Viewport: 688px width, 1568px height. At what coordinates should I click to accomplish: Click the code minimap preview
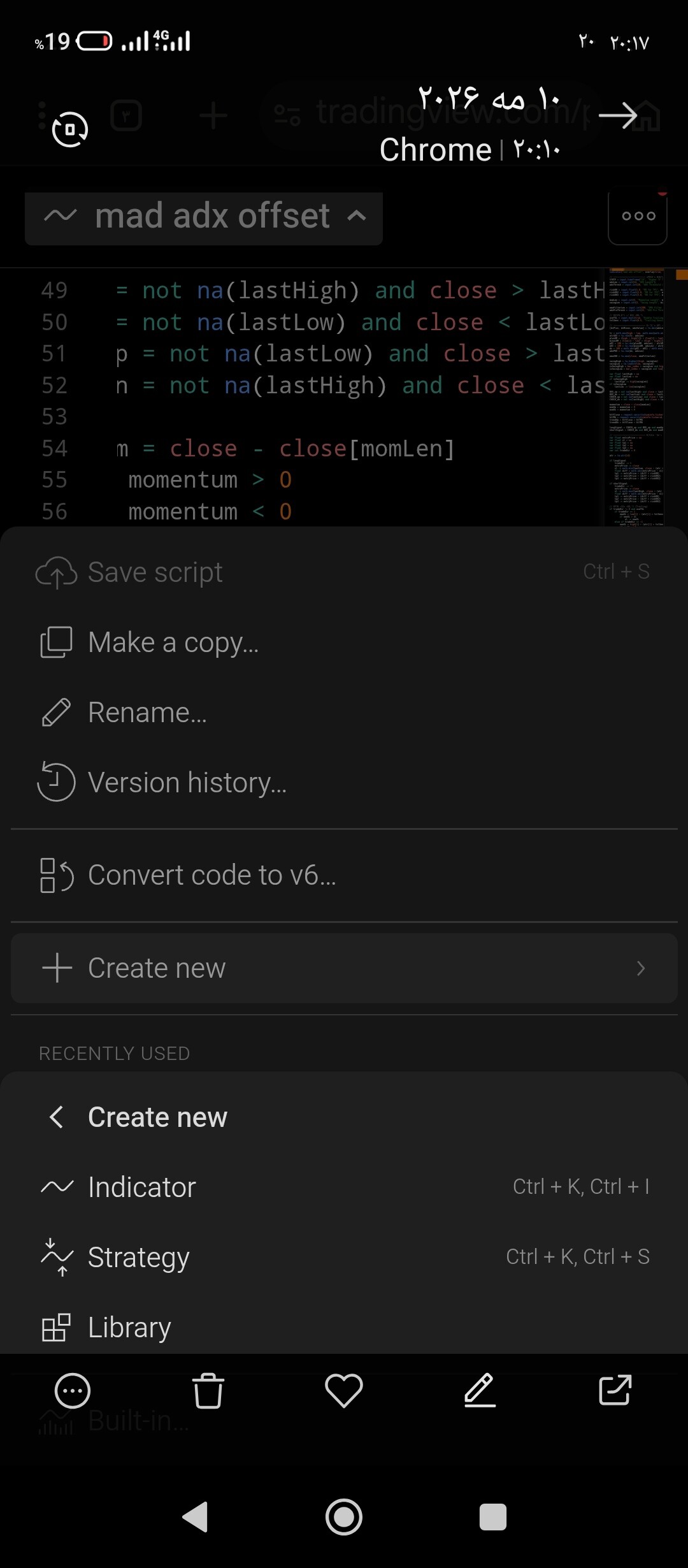pyautogui.click(x=636, y=397)
